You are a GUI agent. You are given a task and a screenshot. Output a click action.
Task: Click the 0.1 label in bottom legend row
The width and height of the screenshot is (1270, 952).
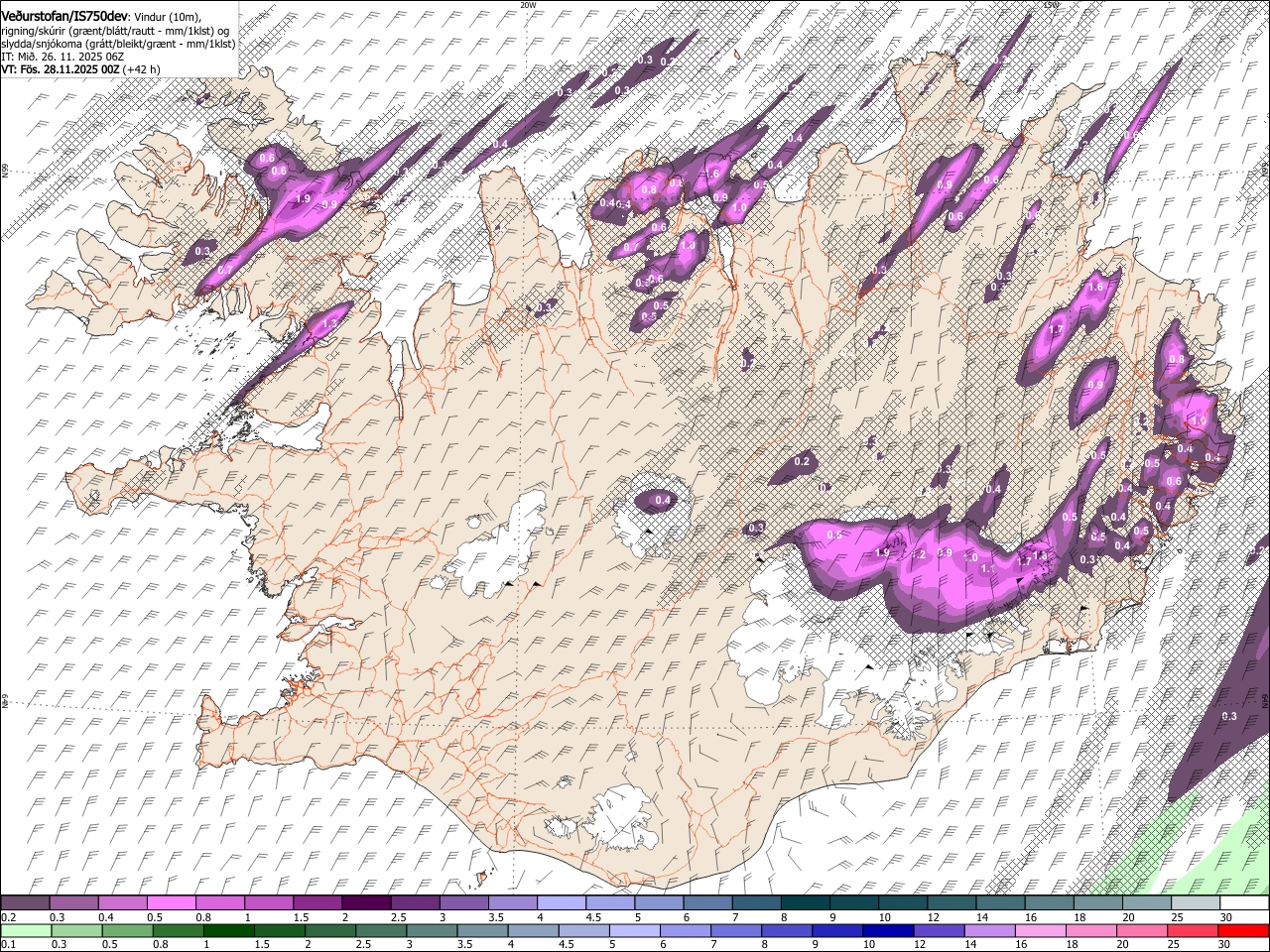(9, 945)
